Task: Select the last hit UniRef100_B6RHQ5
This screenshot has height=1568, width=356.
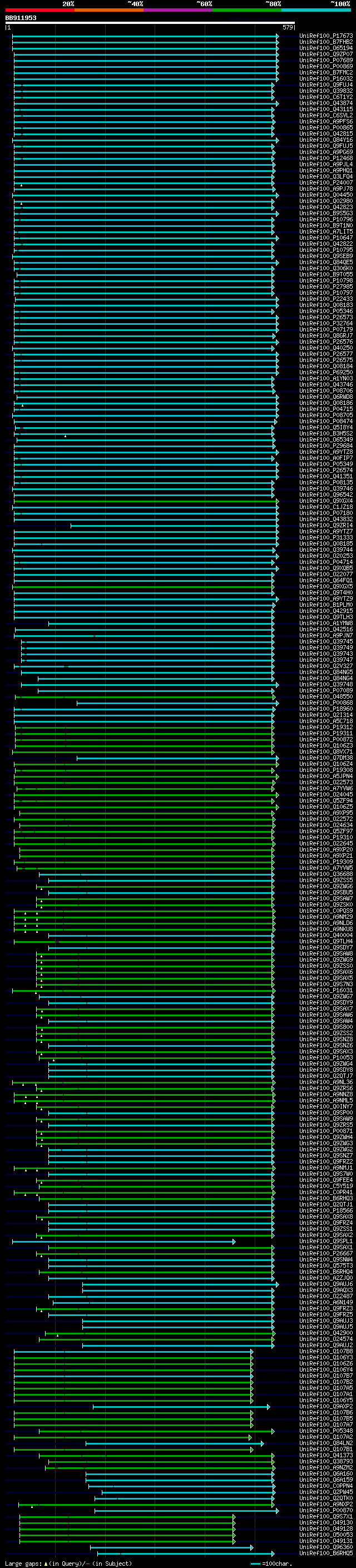Action: point(325,1553)
